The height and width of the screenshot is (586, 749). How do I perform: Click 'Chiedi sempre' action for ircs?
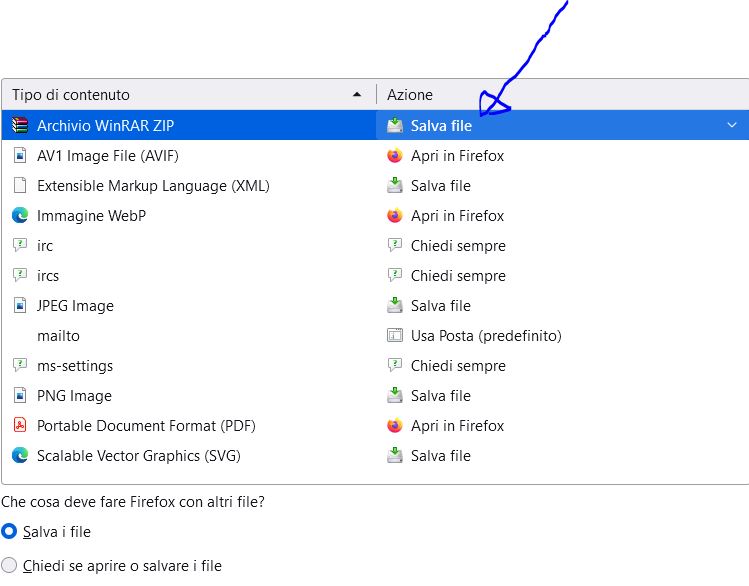tap(458, 276)
